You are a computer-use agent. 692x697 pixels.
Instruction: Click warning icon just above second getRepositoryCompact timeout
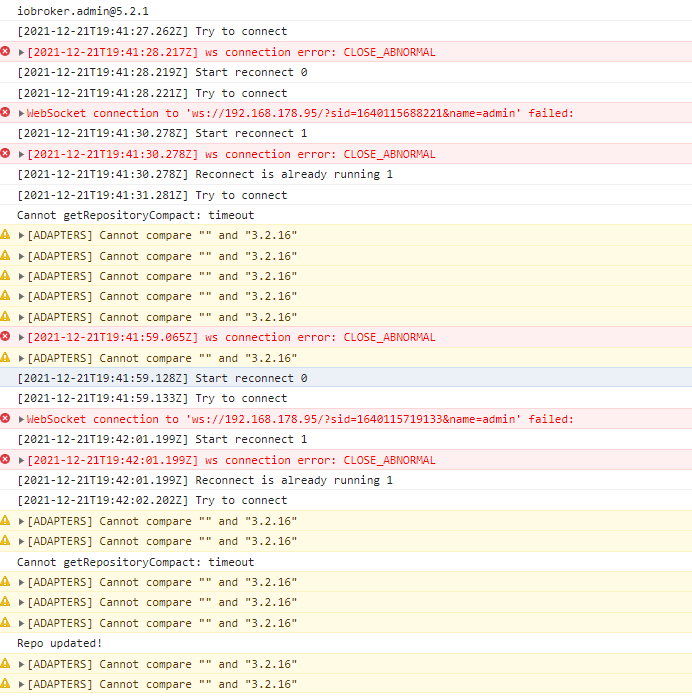5,541
